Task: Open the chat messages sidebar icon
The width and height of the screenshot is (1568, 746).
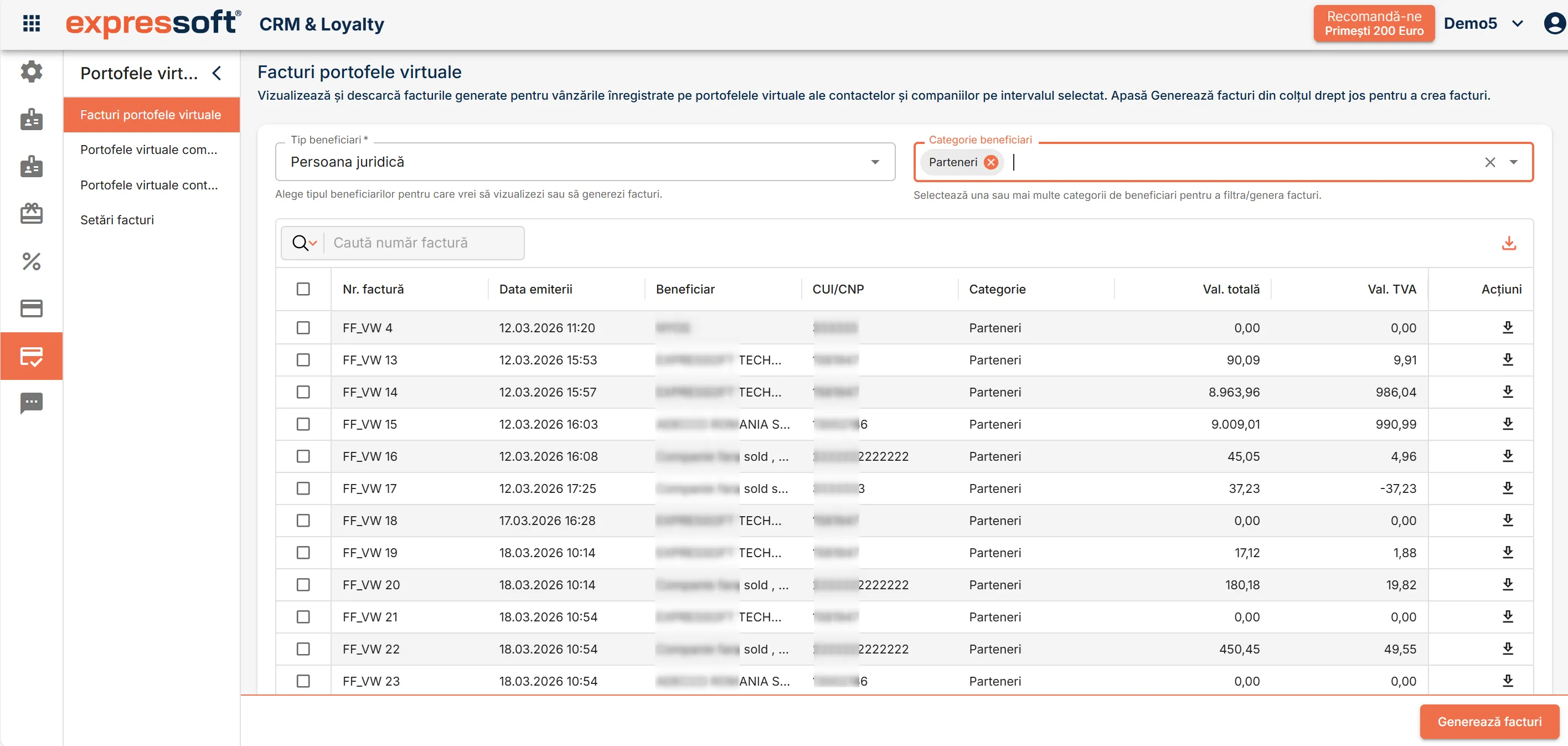Action: (31, 403)
